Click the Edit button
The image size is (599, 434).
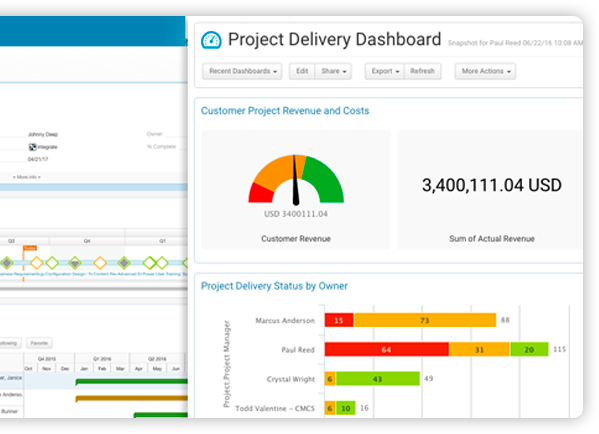pos(302,71)
